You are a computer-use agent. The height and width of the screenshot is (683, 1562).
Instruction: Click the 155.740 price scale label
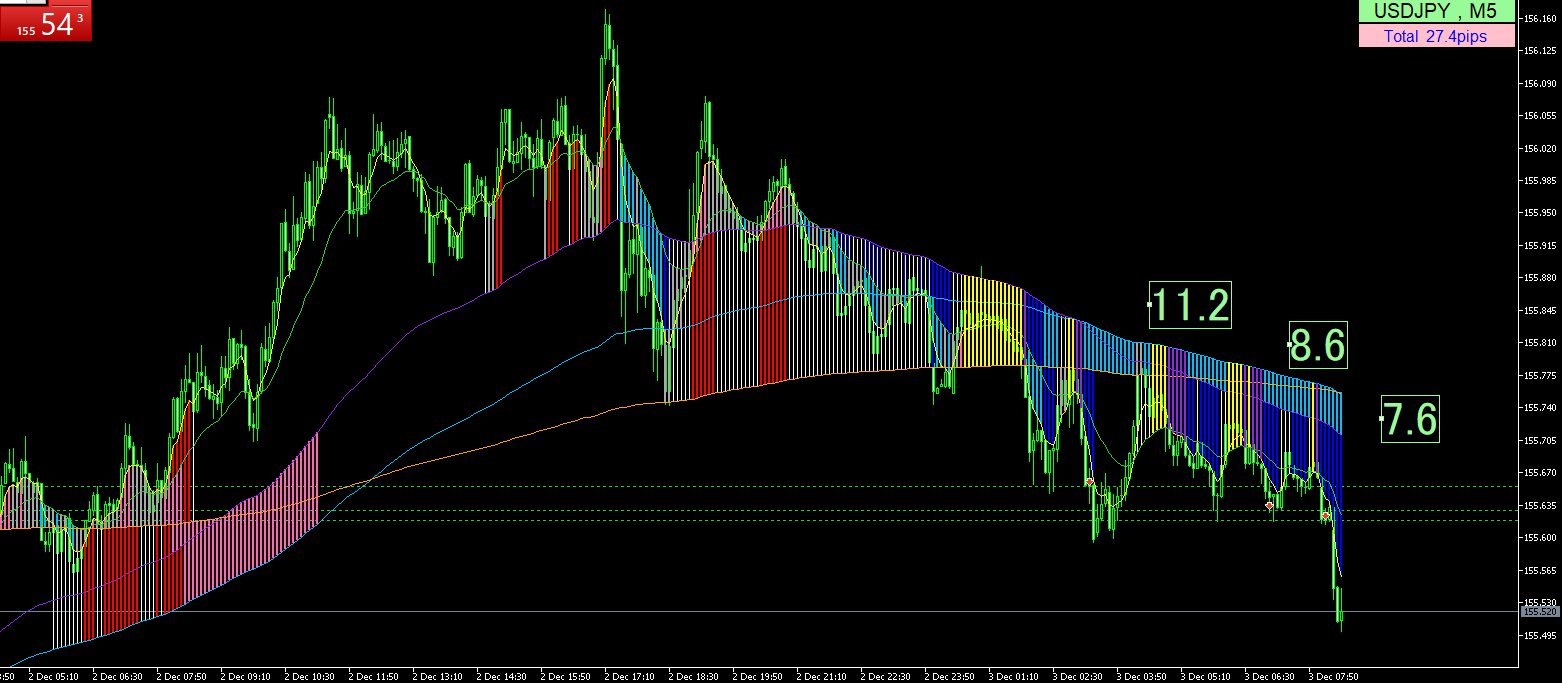coord(1541,408)
